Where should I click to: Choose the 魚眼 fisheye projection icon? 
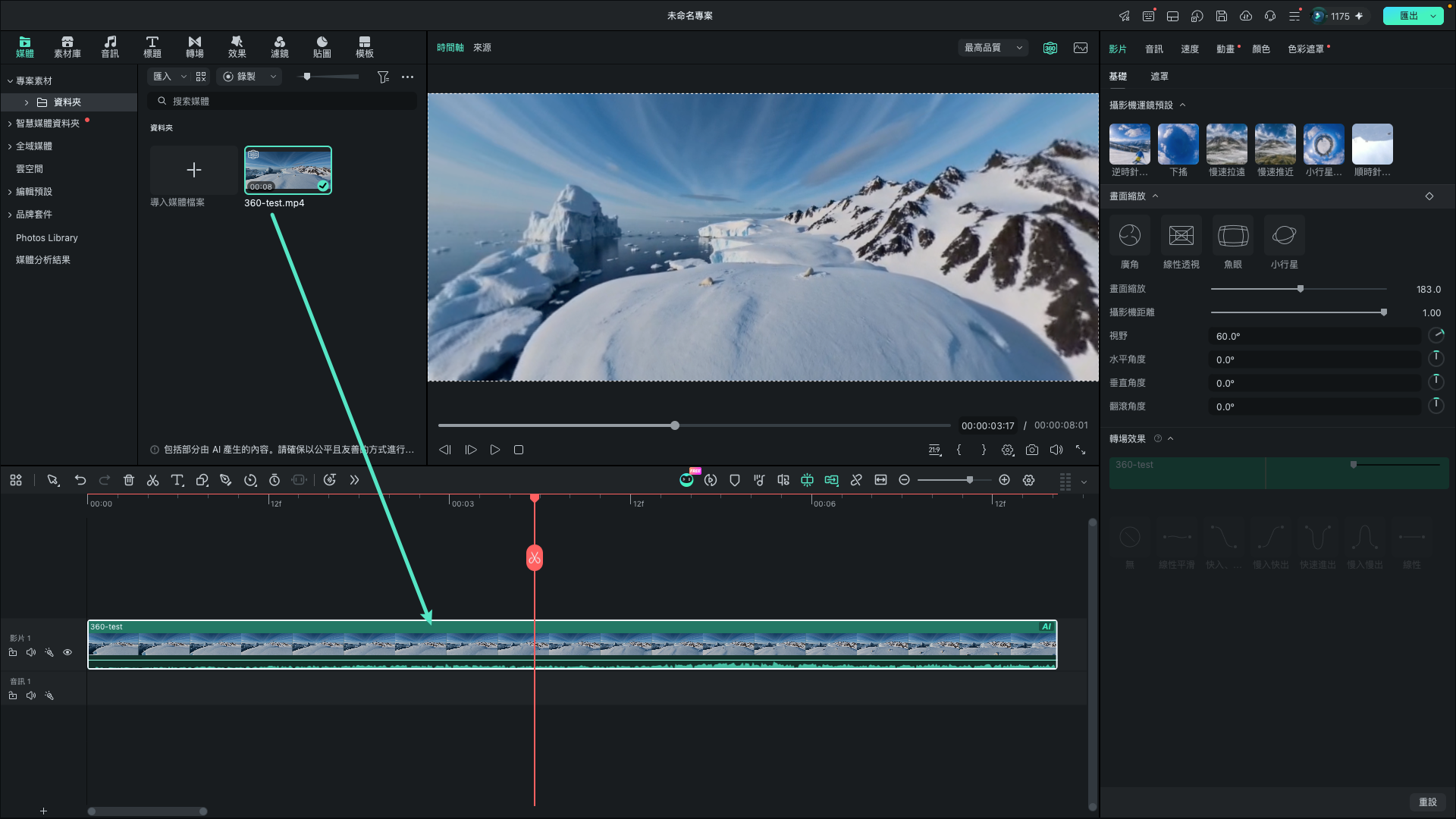click(x=1233, y=236)
